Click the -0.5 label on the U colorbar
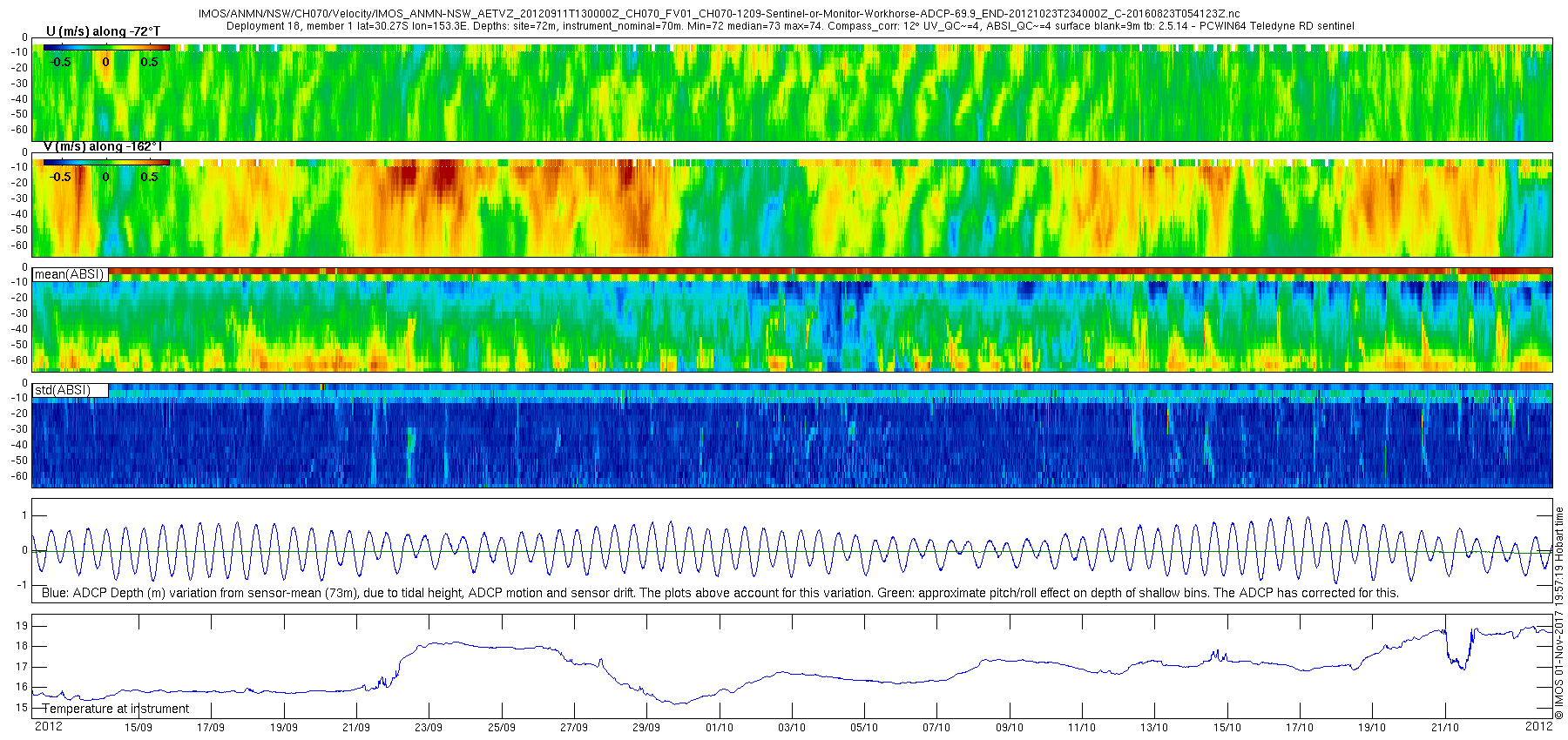Image resolution: width=1568 pixels, height=740 pixels. [x=60, y=62]
